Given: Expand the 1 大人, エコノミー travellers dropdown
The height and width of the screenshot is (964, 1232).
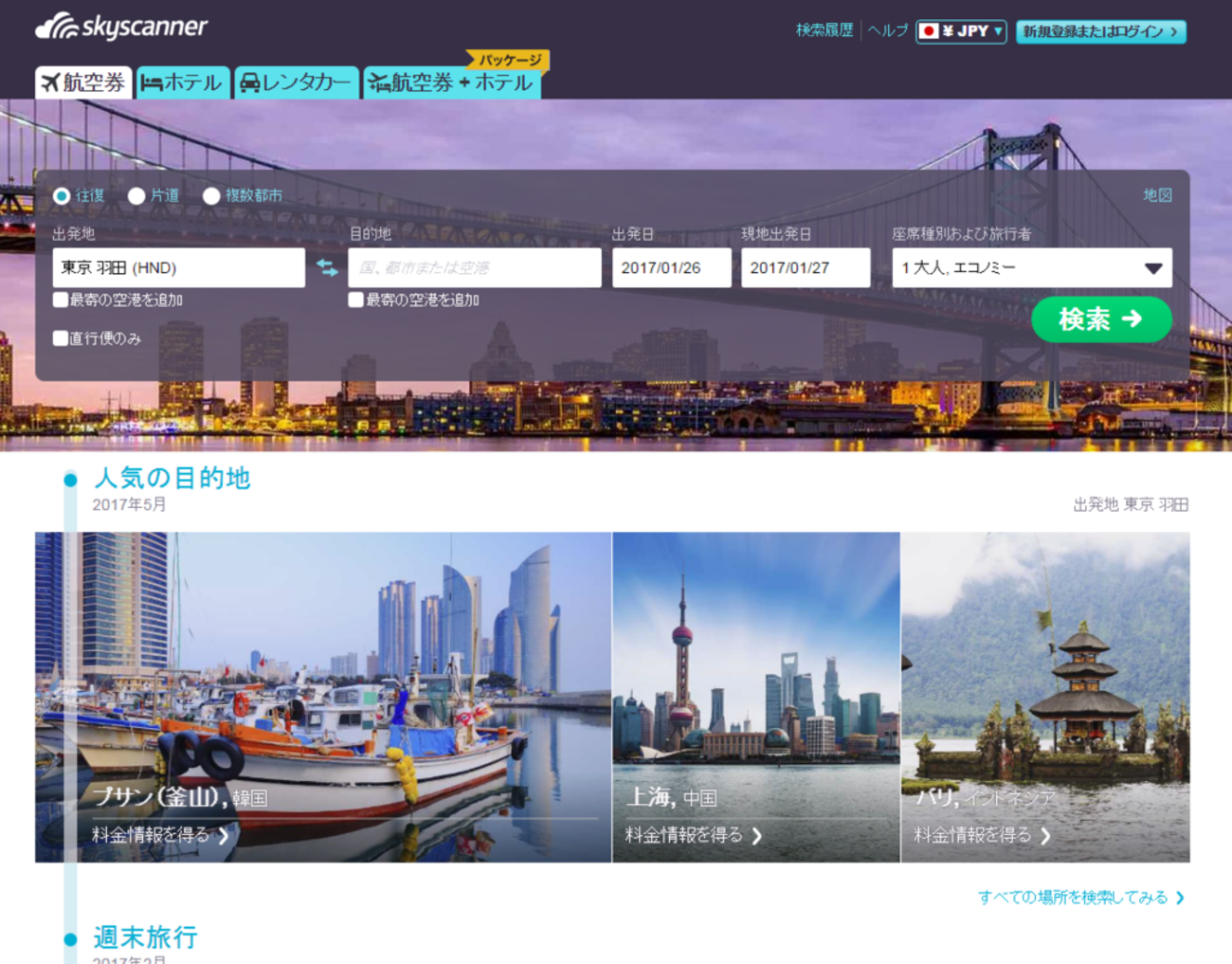Looking at the screenshot, I should coord(1032,268).
